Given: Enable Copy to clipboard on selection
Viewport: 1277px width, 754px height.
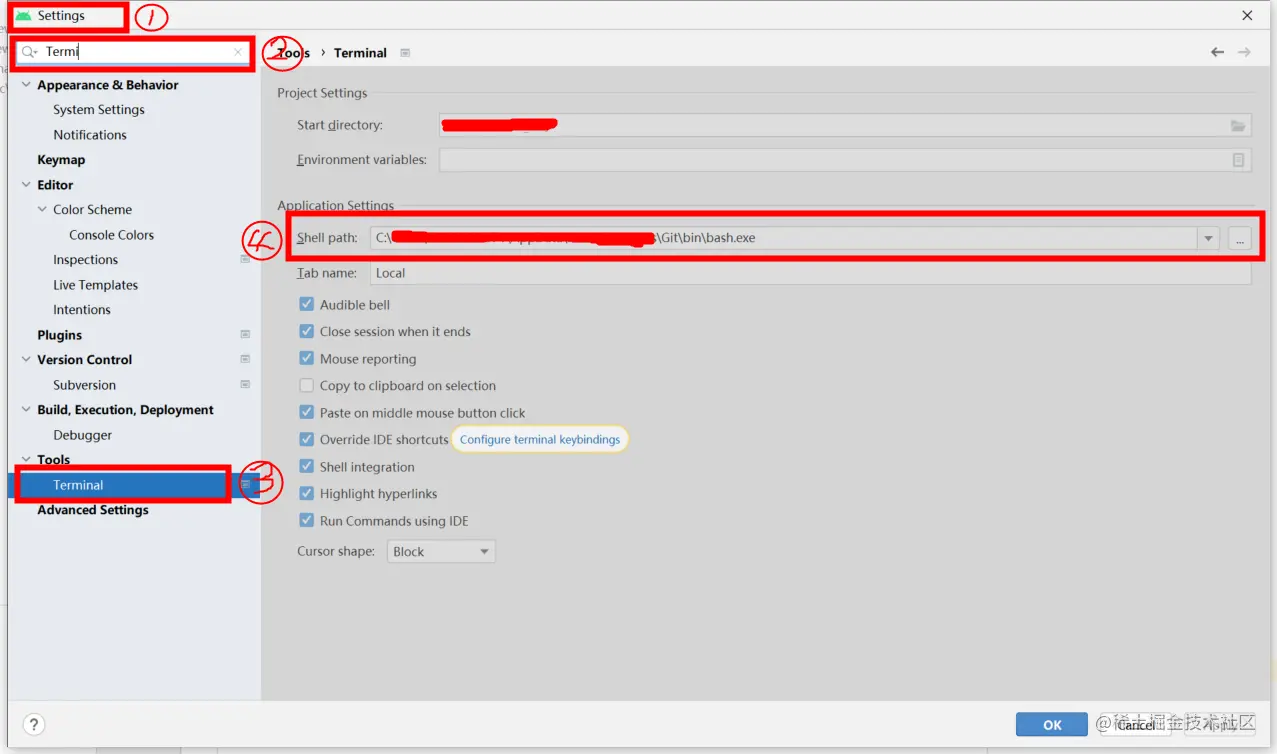Looking at the screenshot, I should (x=307, y=385).
